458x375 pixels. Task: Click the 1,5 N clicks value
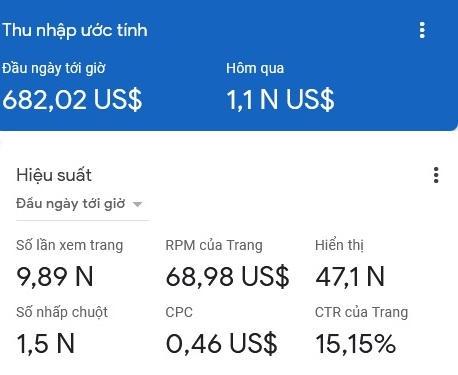click(x=45, y=344)
